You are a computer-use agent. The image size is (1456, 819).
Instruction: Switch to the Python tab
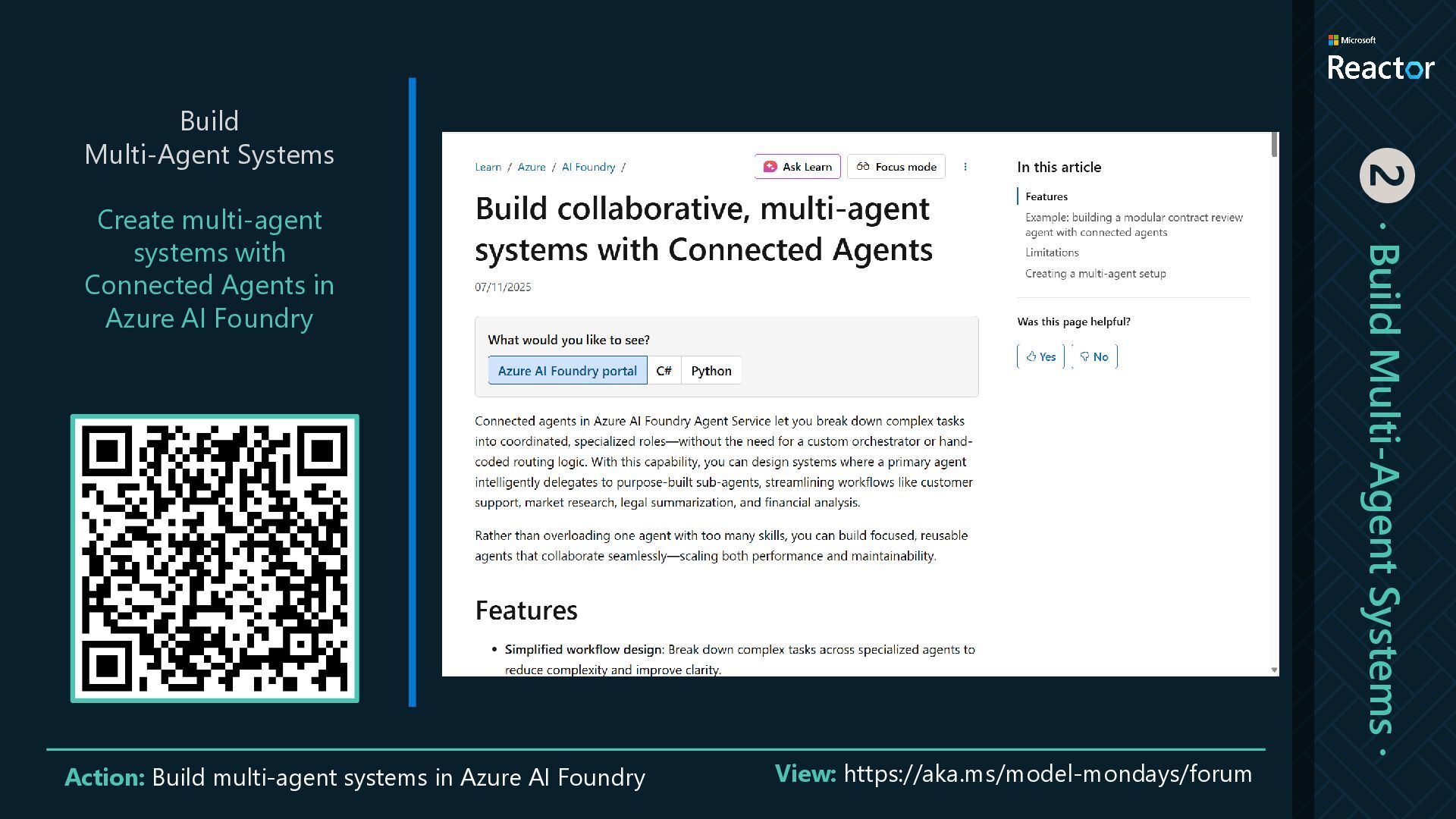[x=711, y=371]
